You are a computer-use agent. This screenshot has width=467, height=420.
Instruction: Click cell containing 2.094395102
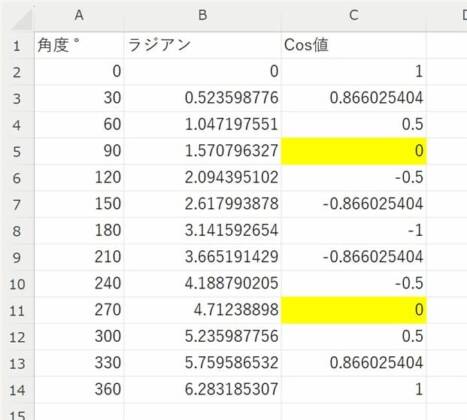pos(202,178)
